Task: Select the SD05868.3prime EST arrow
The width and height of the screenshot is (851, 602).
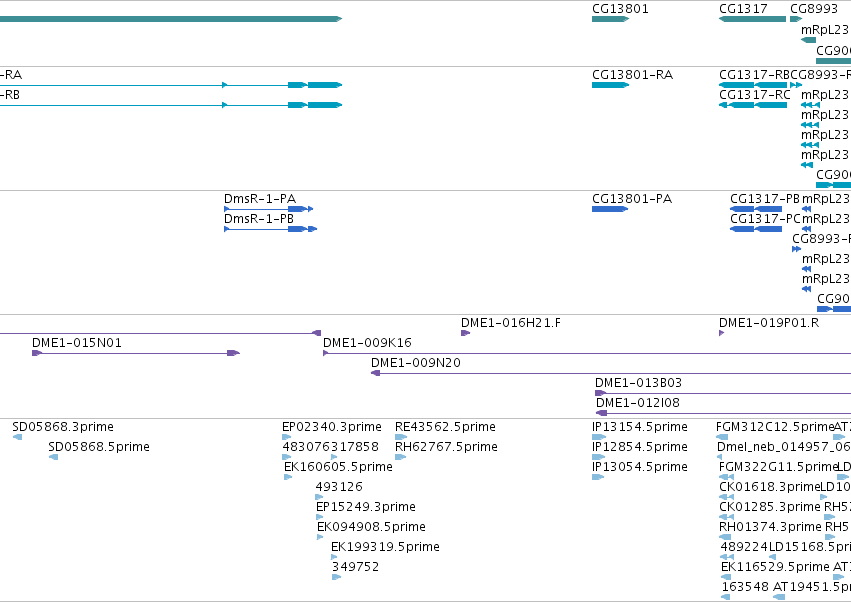Action: 17,437
